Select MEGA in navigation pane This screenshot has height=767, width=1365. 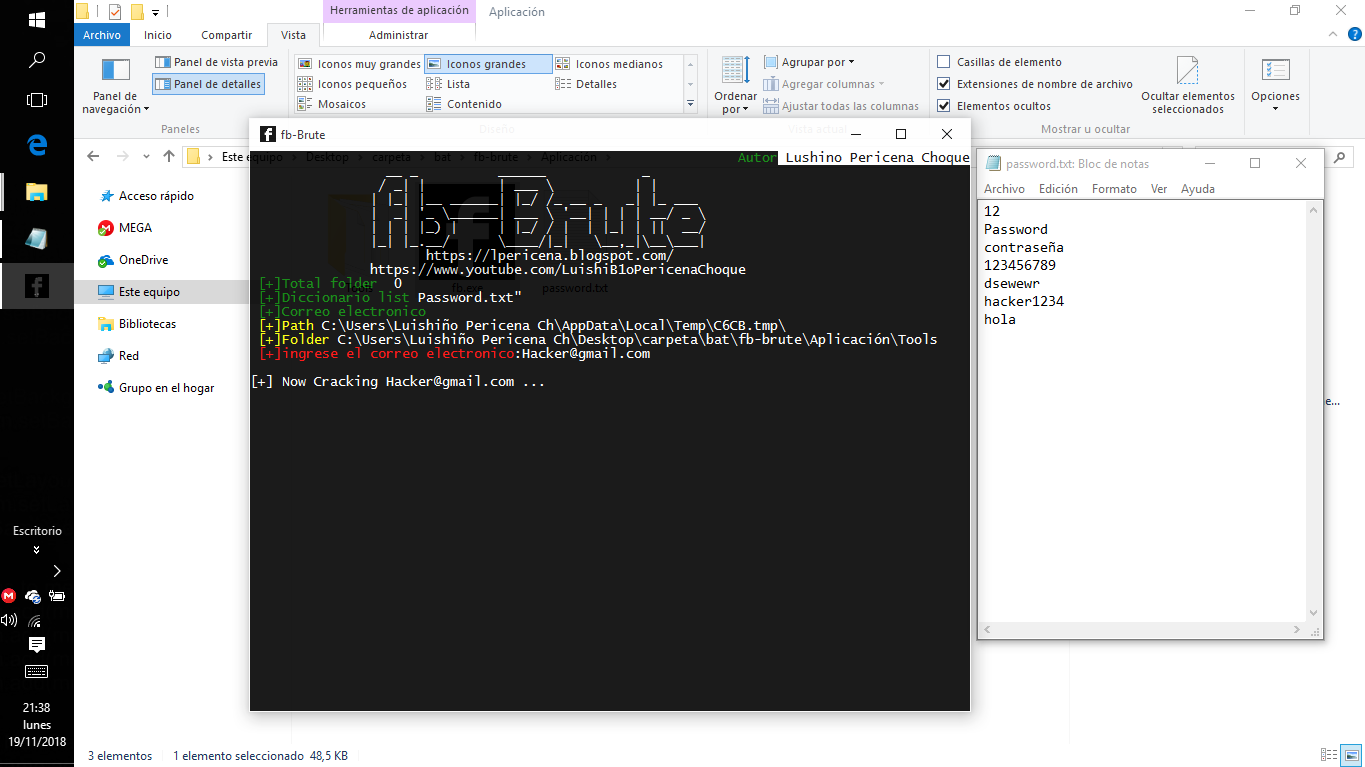(135, 228)
